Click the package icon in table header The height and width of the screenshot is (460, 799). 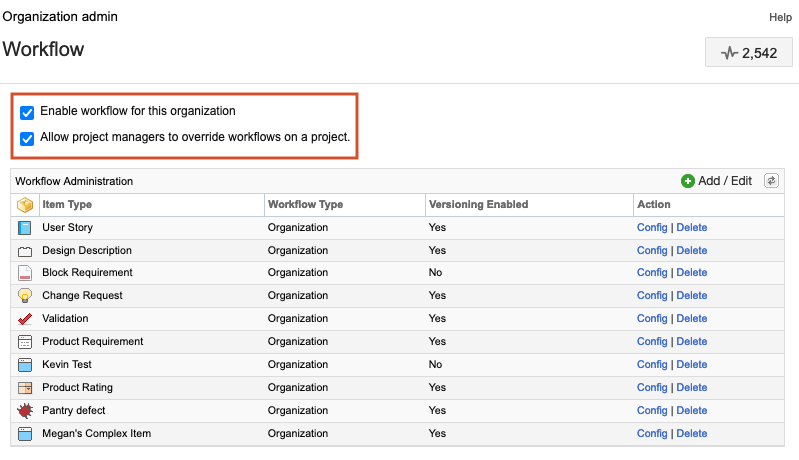[x=24, y=205]
